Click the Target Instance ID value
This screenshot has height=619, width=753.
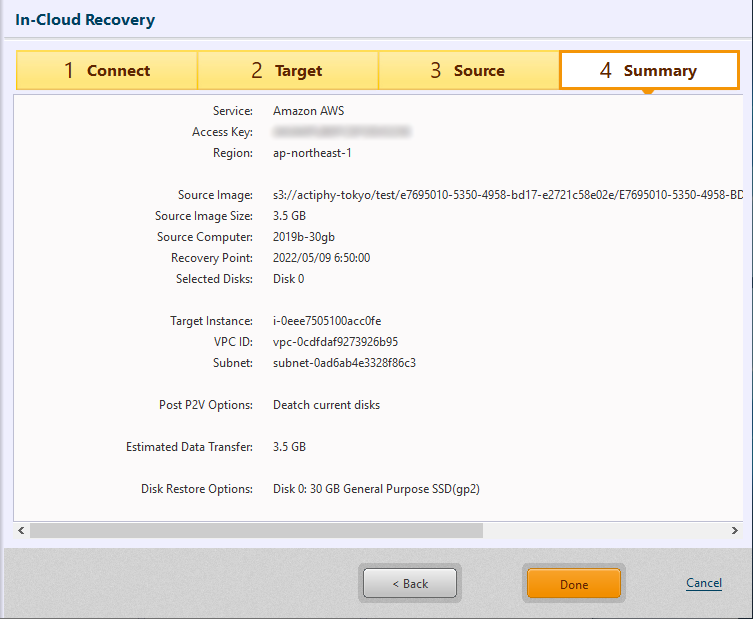[327, 321]
